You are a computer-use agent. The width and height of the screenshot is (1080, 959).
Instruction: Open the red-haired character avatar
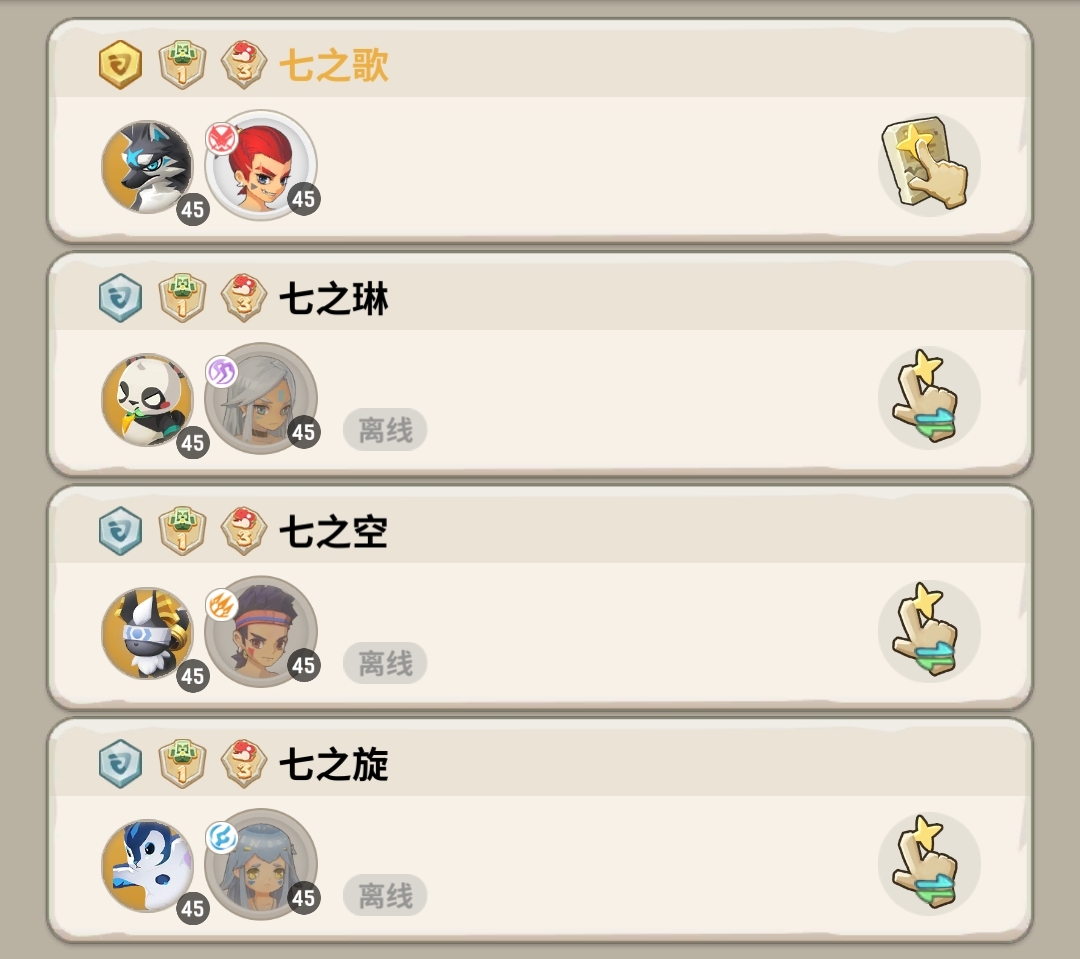click(262, 165)
